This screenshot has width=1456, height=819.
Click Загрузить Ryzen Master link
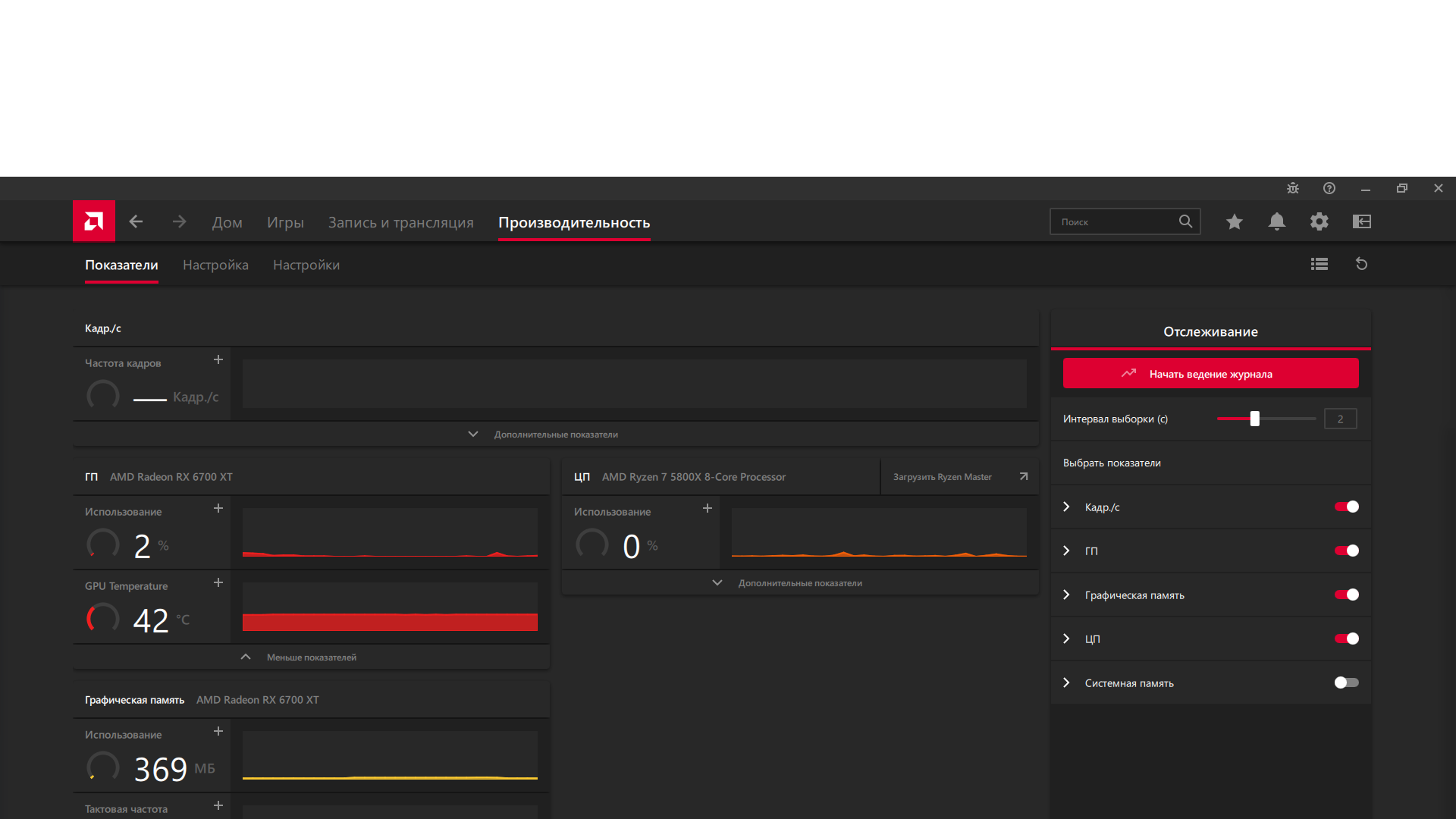[x=943, y=477]
